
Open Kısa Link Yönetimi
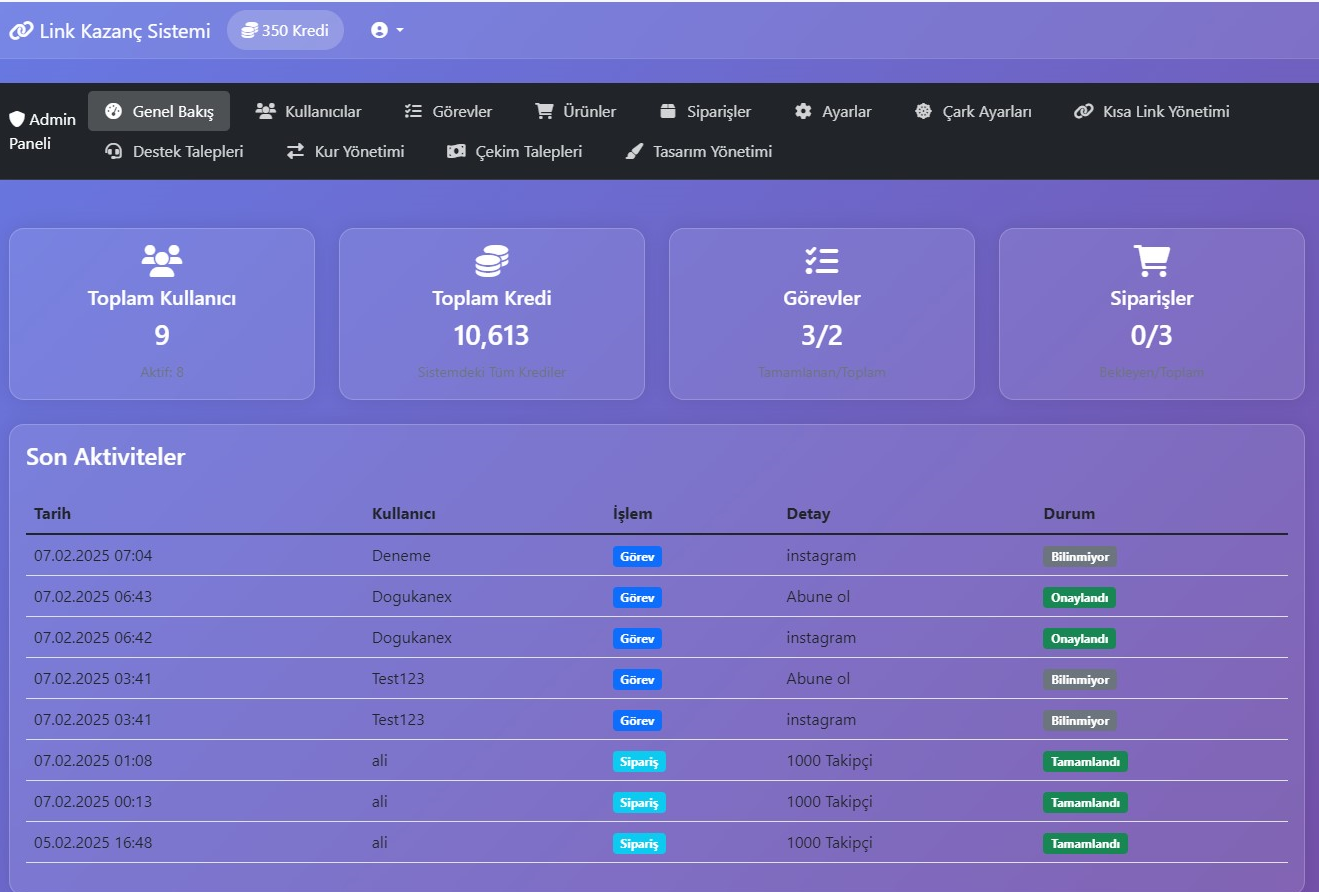(1151, 111)
